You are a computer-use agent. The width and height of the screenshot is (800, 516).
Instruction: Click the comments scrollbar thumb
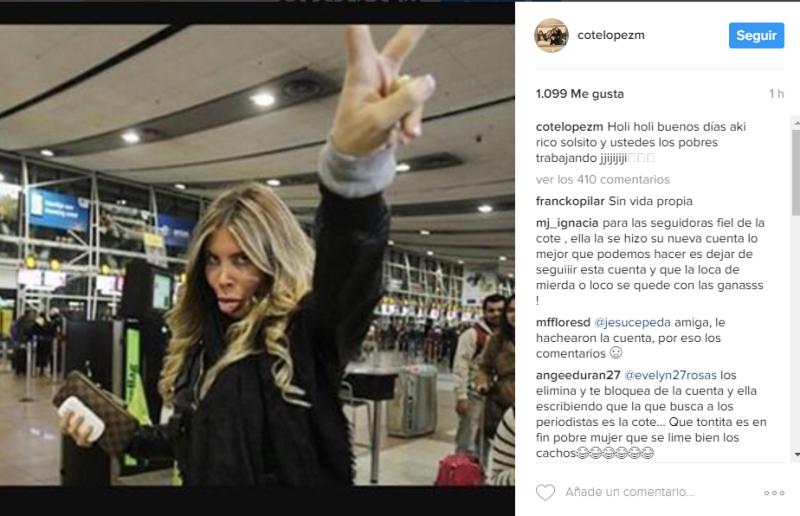796,172
